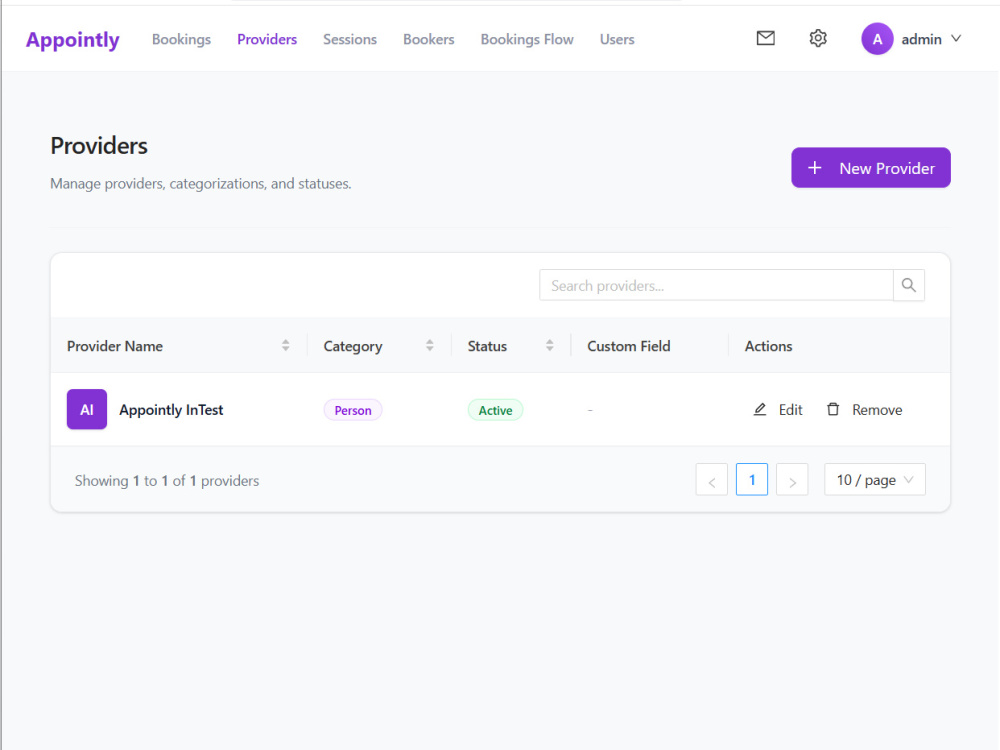Screen dimensions: 1000x750
Task: Open the Bookers nav item
Action: [x=429, y=40]
